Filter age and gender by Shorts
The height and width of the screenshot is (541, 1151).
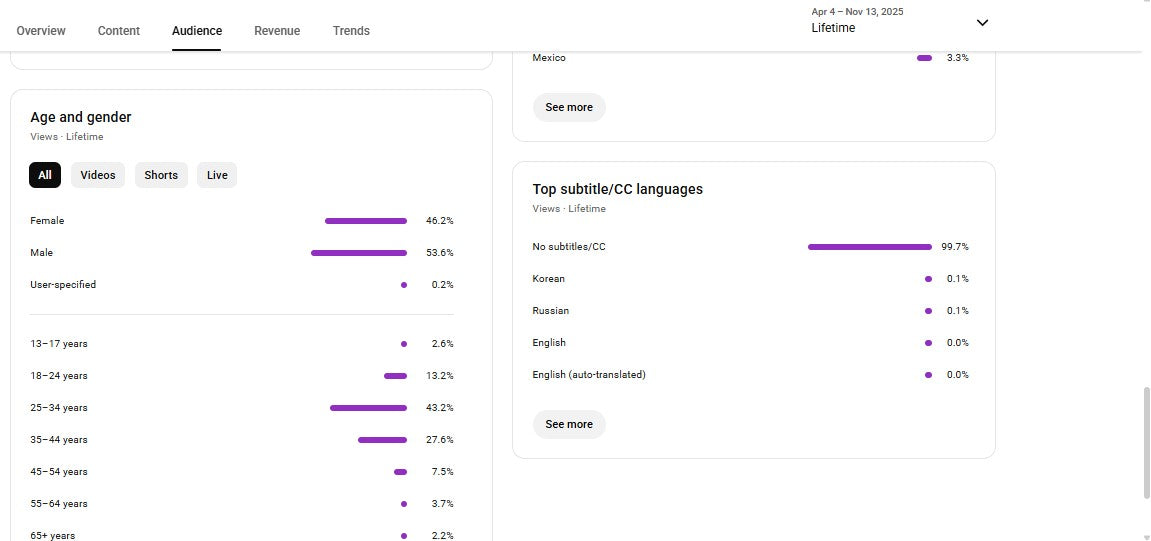tap(161, 175)
